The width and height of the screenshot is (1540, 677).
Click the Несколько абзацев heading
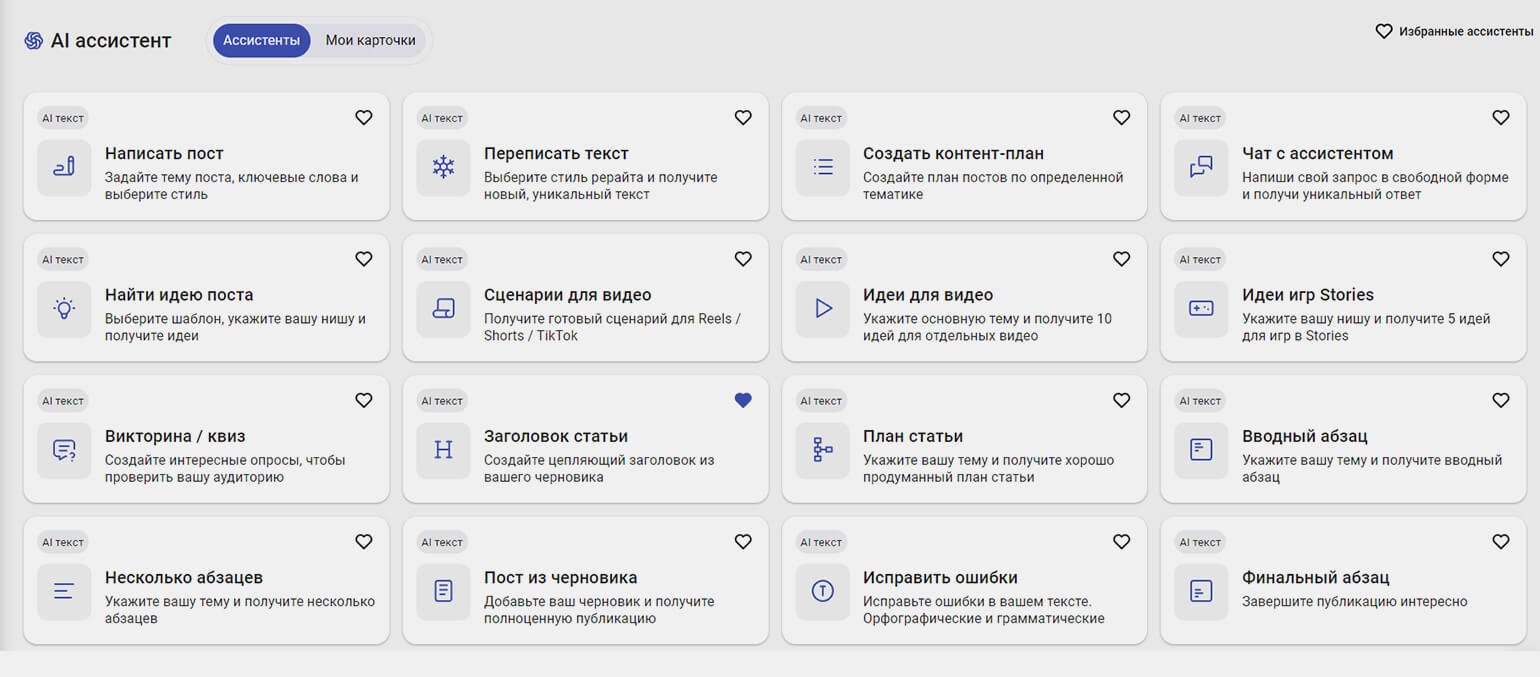click(x=184, y=578)
